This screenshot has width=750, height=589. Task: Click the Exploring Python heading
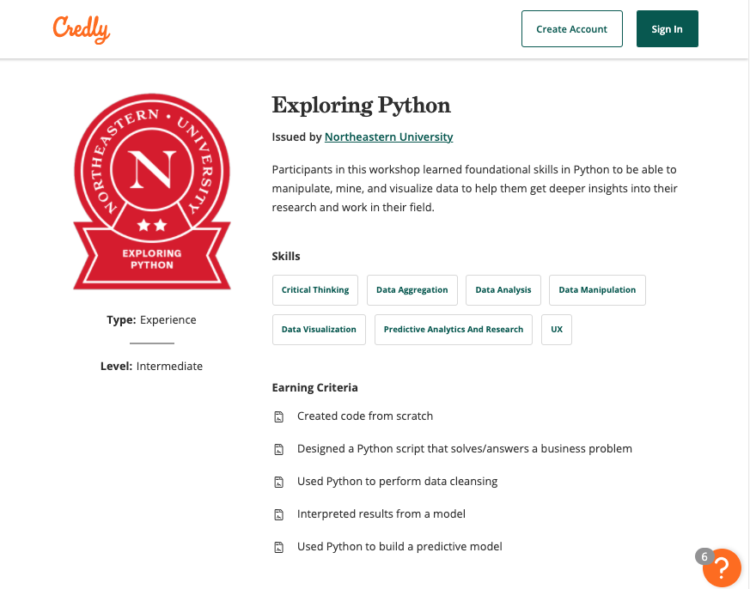[x=361, y=105]
